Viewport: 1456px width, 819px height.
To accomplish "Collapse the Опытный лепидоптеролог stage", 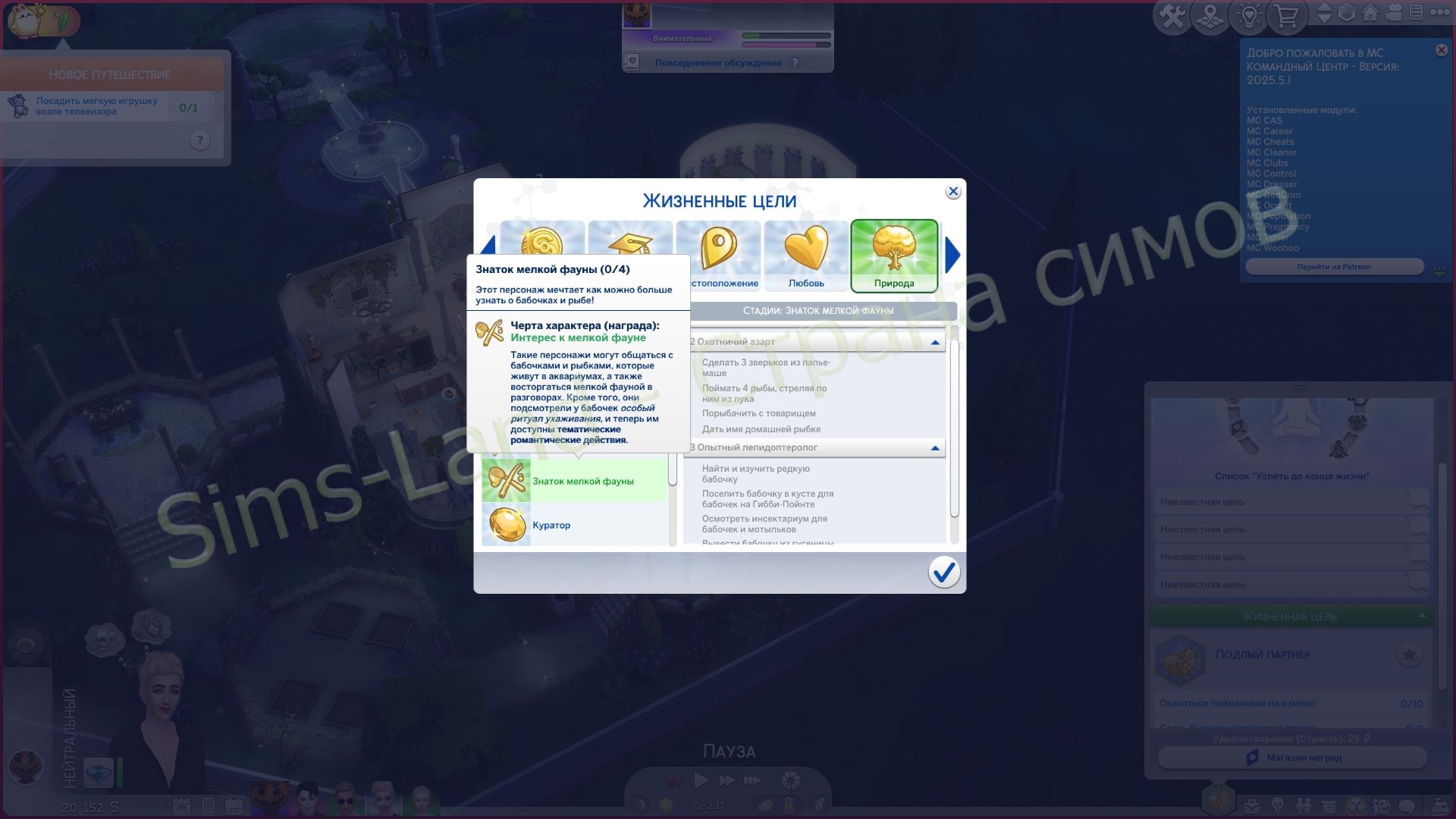I will coord(935,448).
